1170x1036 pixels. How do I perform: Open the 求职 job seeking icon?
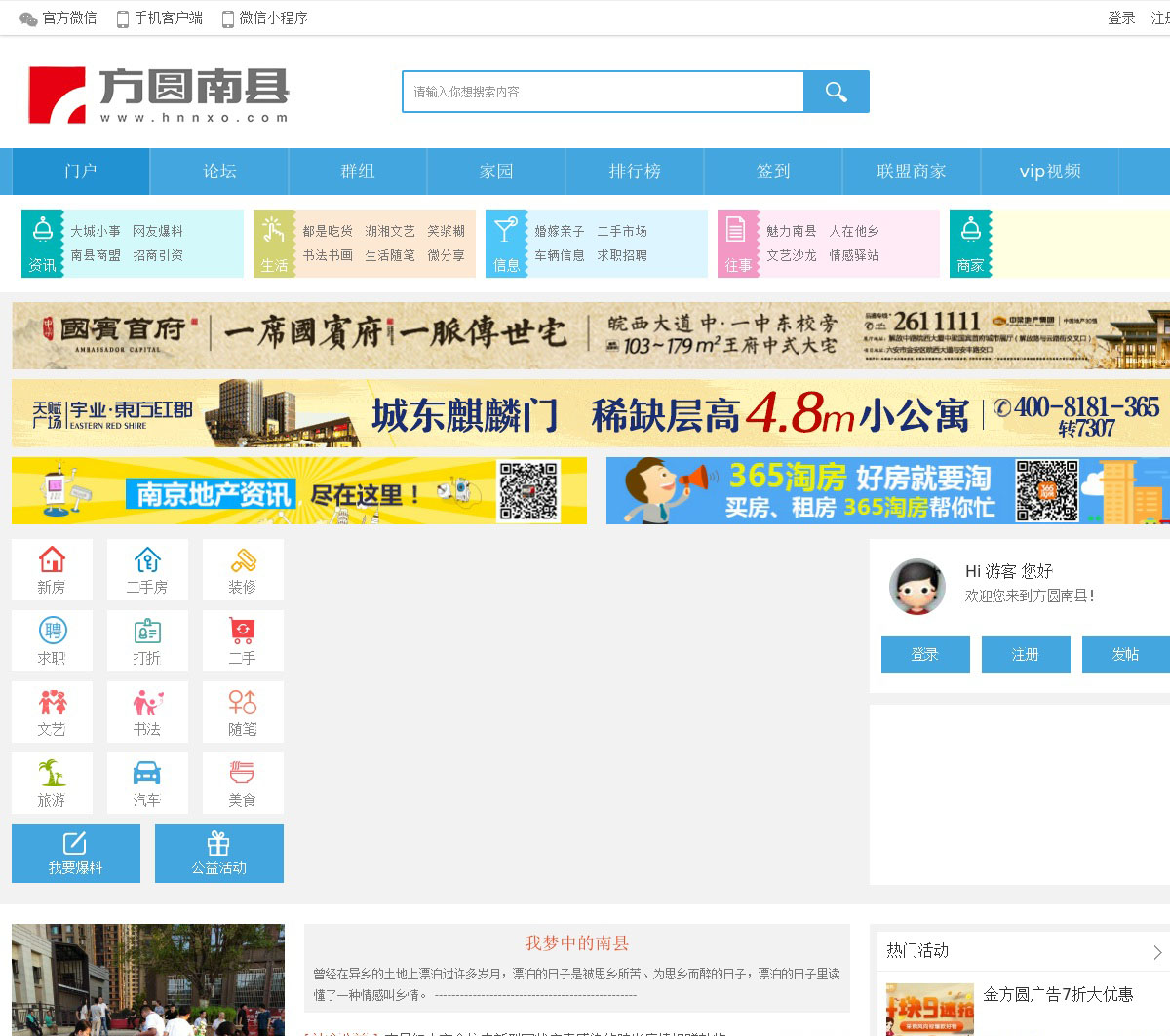[52, 641]
